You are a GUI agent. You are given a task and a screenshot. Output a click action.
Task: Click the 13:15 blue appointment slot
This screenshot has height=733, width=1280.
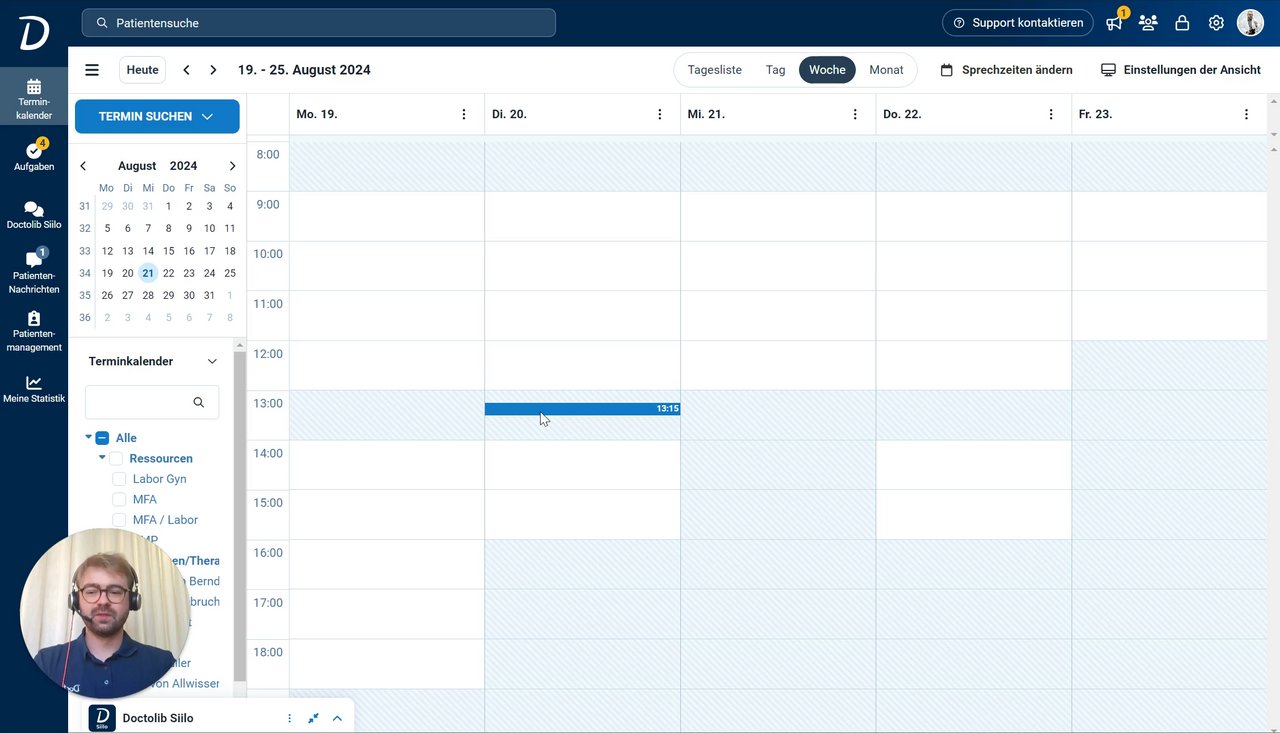[x=582, y=409]
